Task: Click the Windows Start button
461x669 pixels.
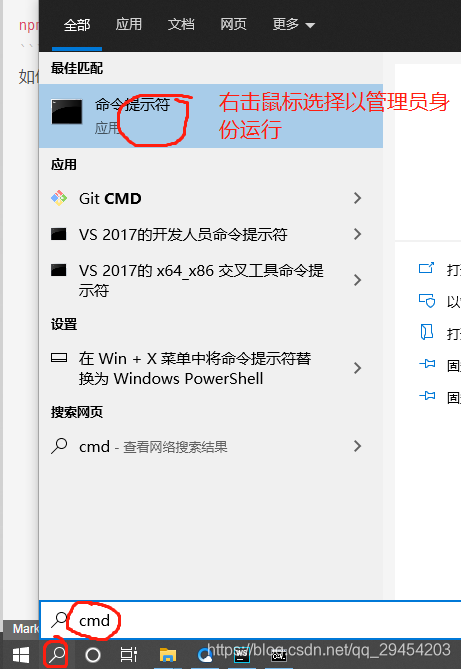Action: (x=20, y=655)
